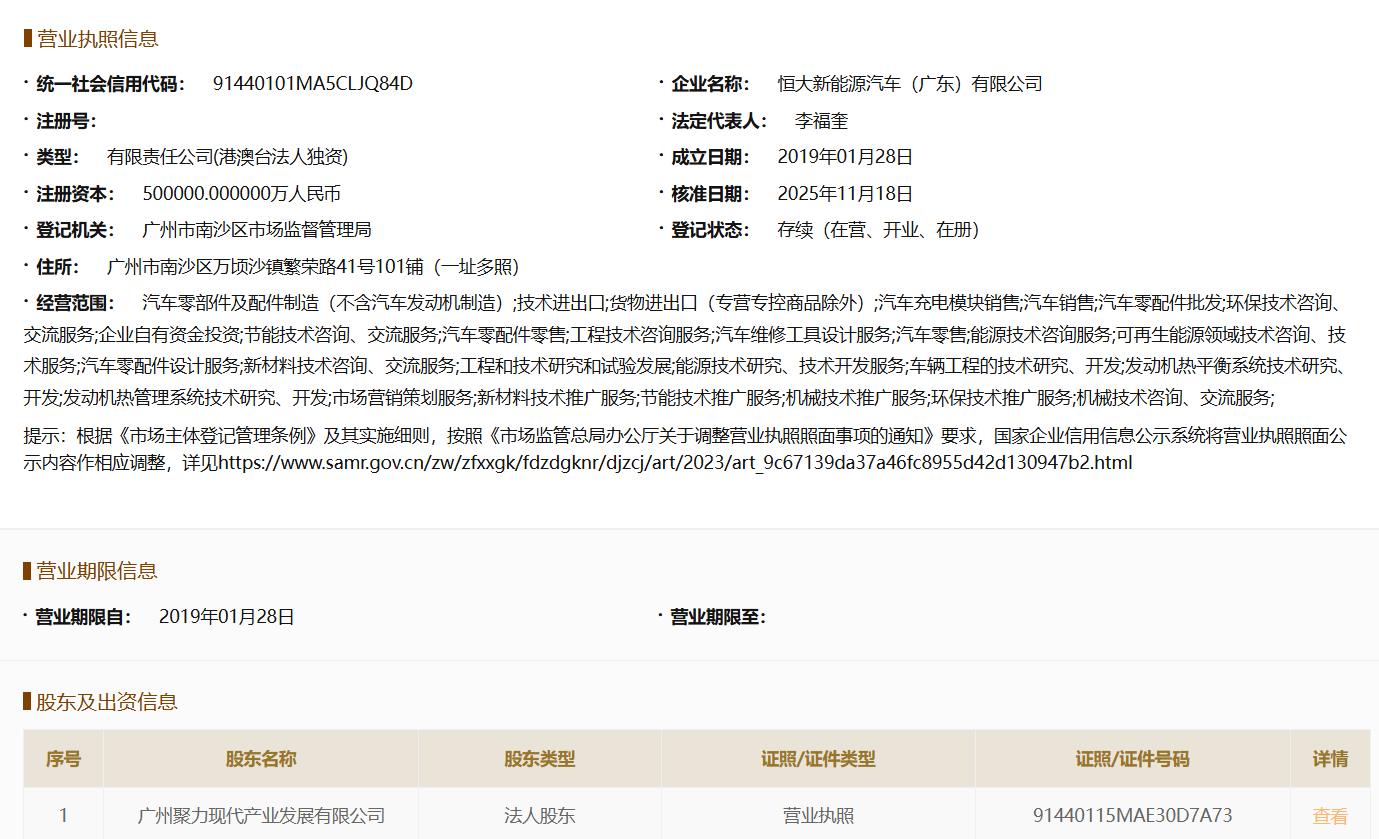Viewport: 1379px width, 839px height.
Task: Click the 证照/证件类型 column header
Action: (x=818, y=759)
